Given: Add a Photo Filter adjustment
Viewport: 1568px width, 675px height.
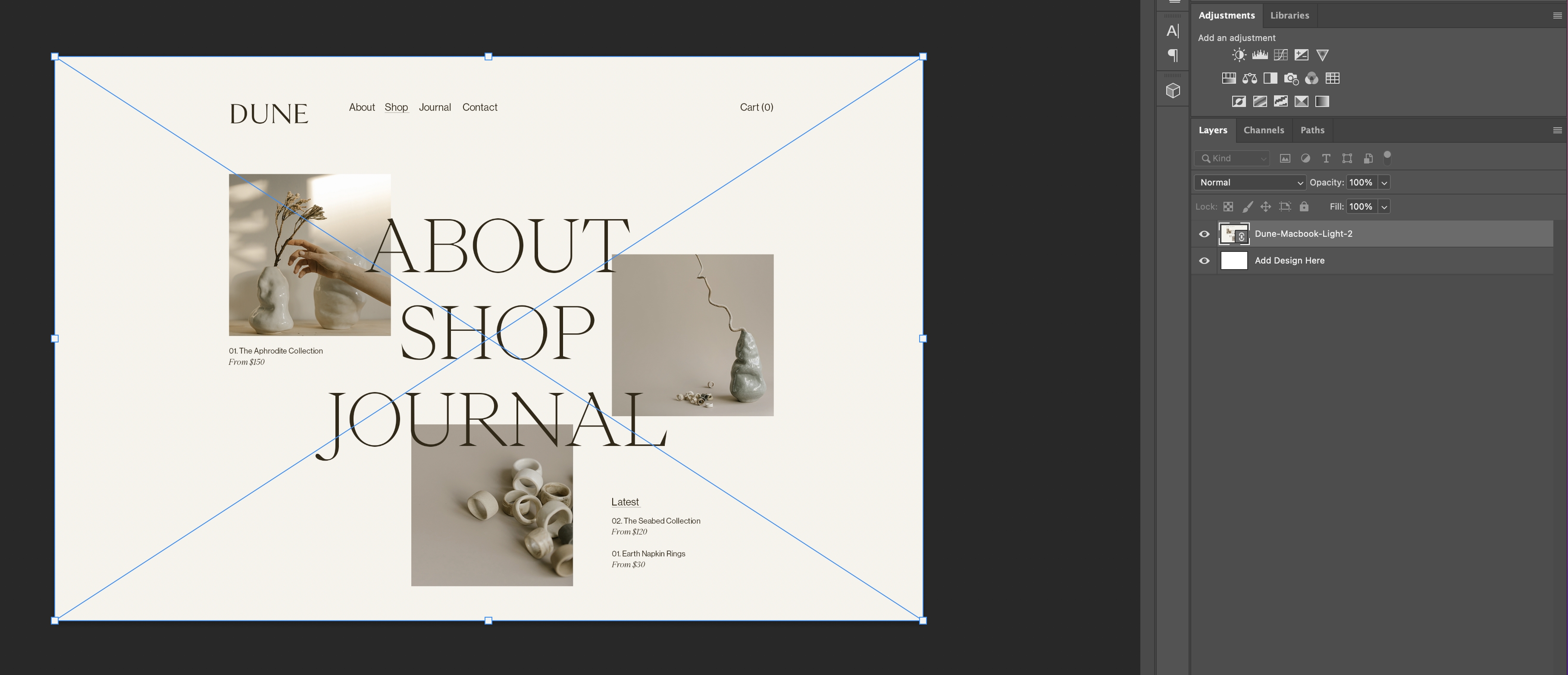Looking at the screenshot, I should click(x=1290, y=78).
